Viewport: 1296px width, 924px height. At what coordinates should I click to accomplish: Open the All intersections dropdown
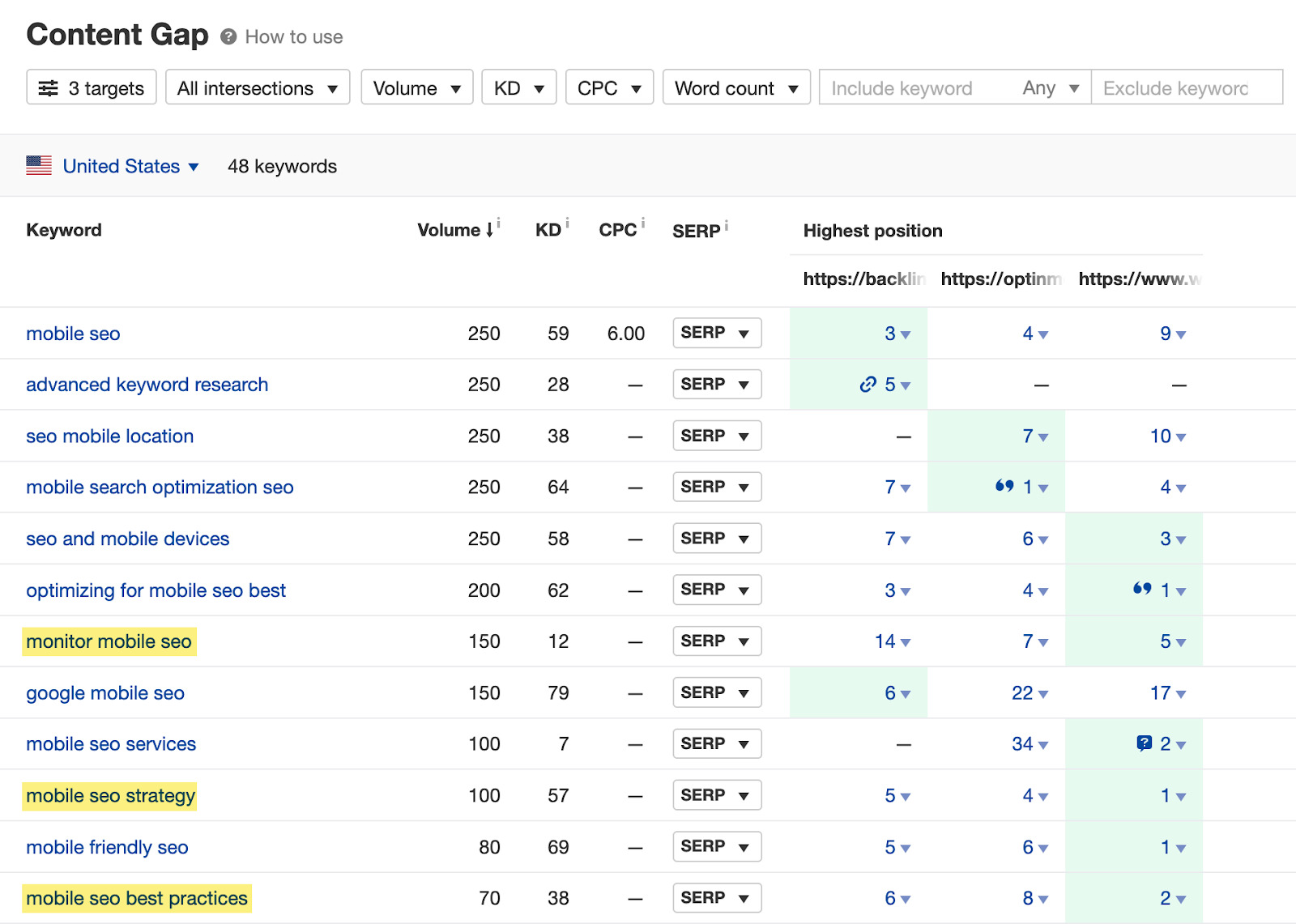coord(258,87)
